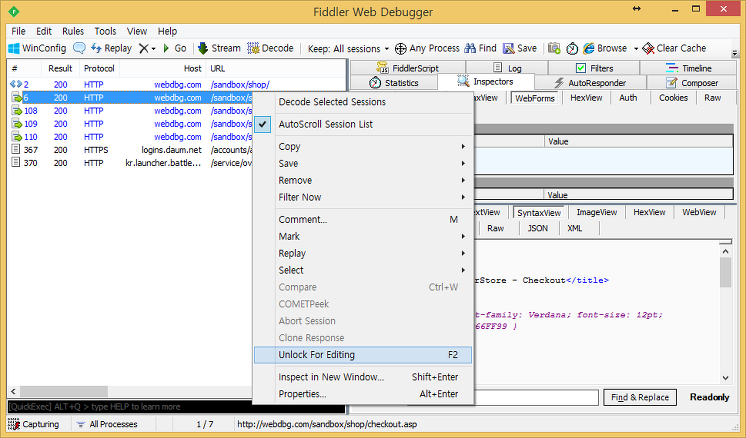Toggle Capturing in status bar
This screenshot has width=746, height=438.
pyautogui.click(x=34, y=424)
